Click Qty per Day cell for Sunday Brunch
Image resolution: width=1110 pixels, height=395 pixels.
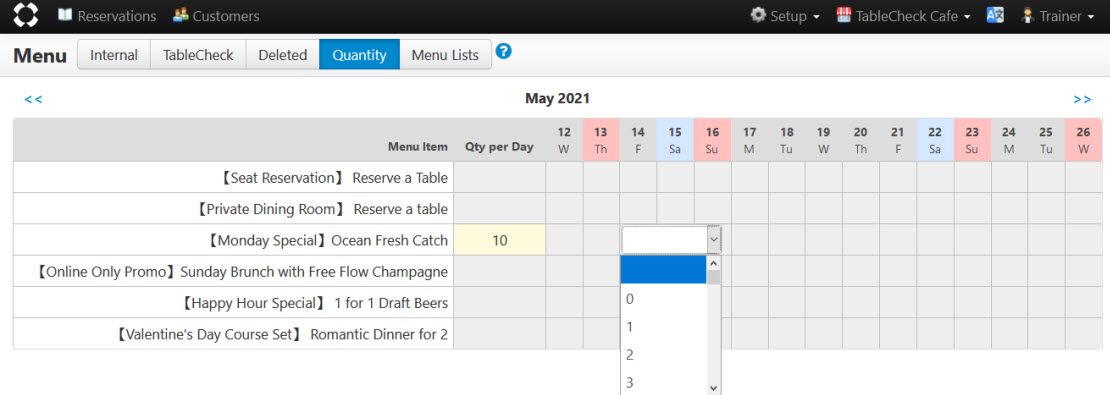[x=500, y=271]
